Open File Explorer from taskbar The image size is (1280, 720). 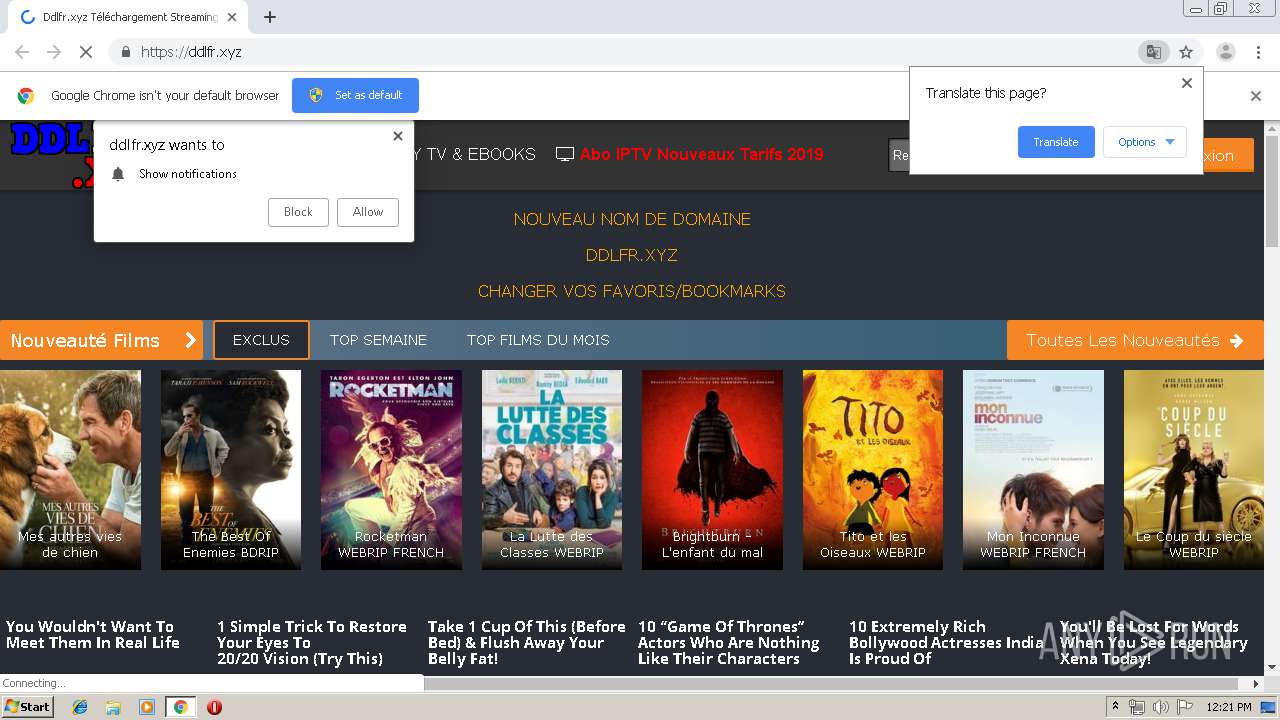113,707
